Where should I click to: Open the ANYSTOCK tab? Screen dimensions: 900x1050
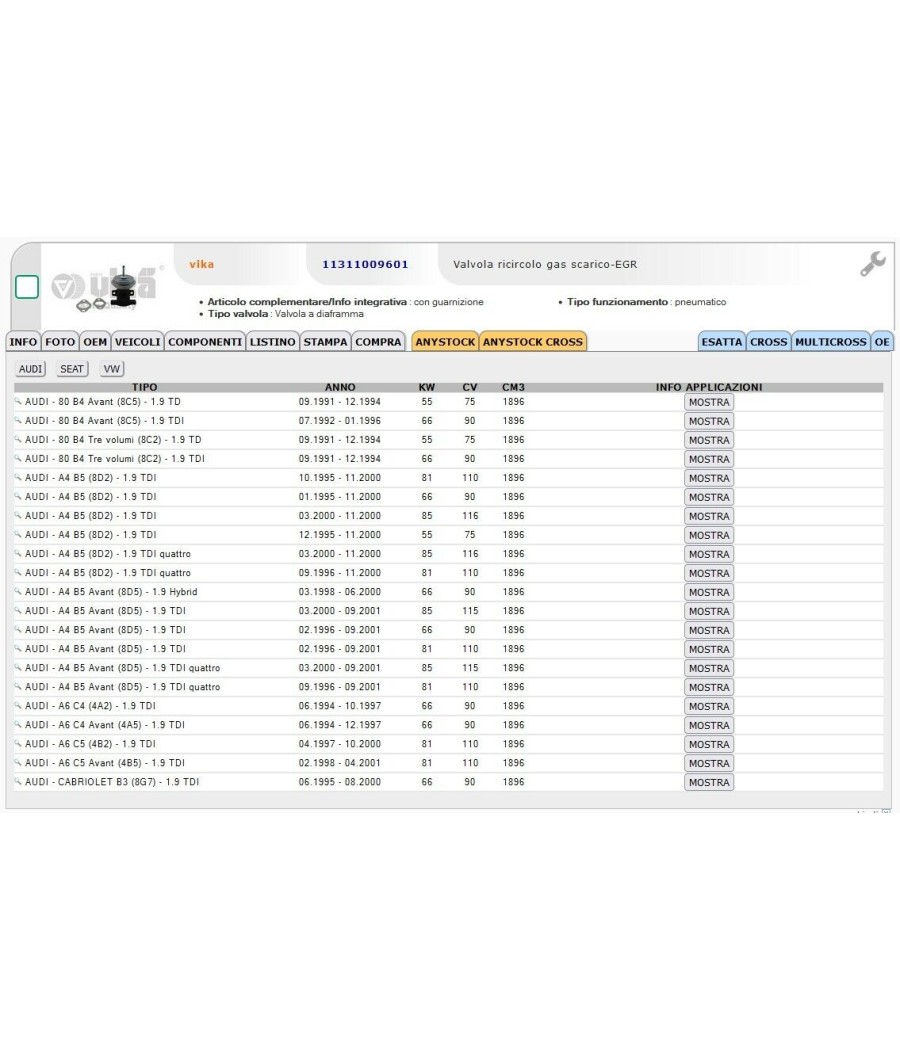pyautogui.click(x=445, y=342)
